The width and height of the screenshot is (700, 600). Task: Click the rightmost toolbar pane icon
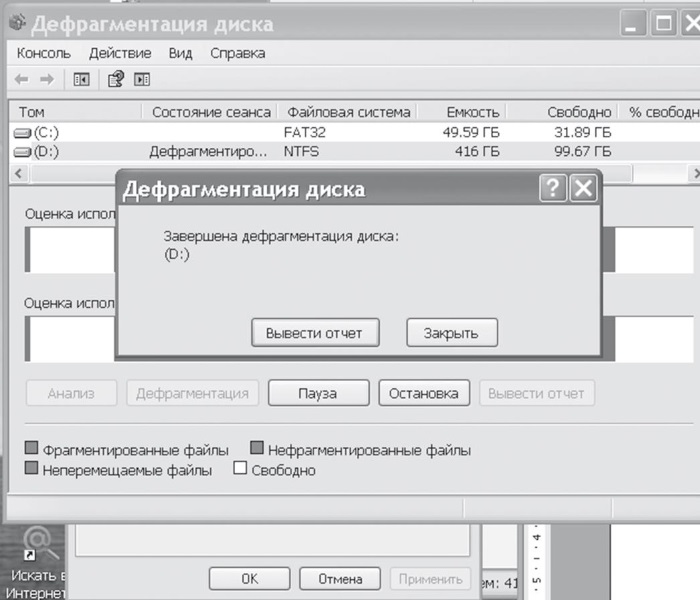click(x=142, y=79)
